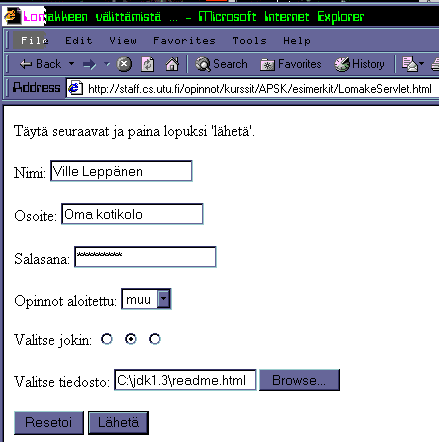Click the 'Valitse jokin:' label
Viewport: 439px width, 442px height.
pyautogui.click(x=53, y=340)
